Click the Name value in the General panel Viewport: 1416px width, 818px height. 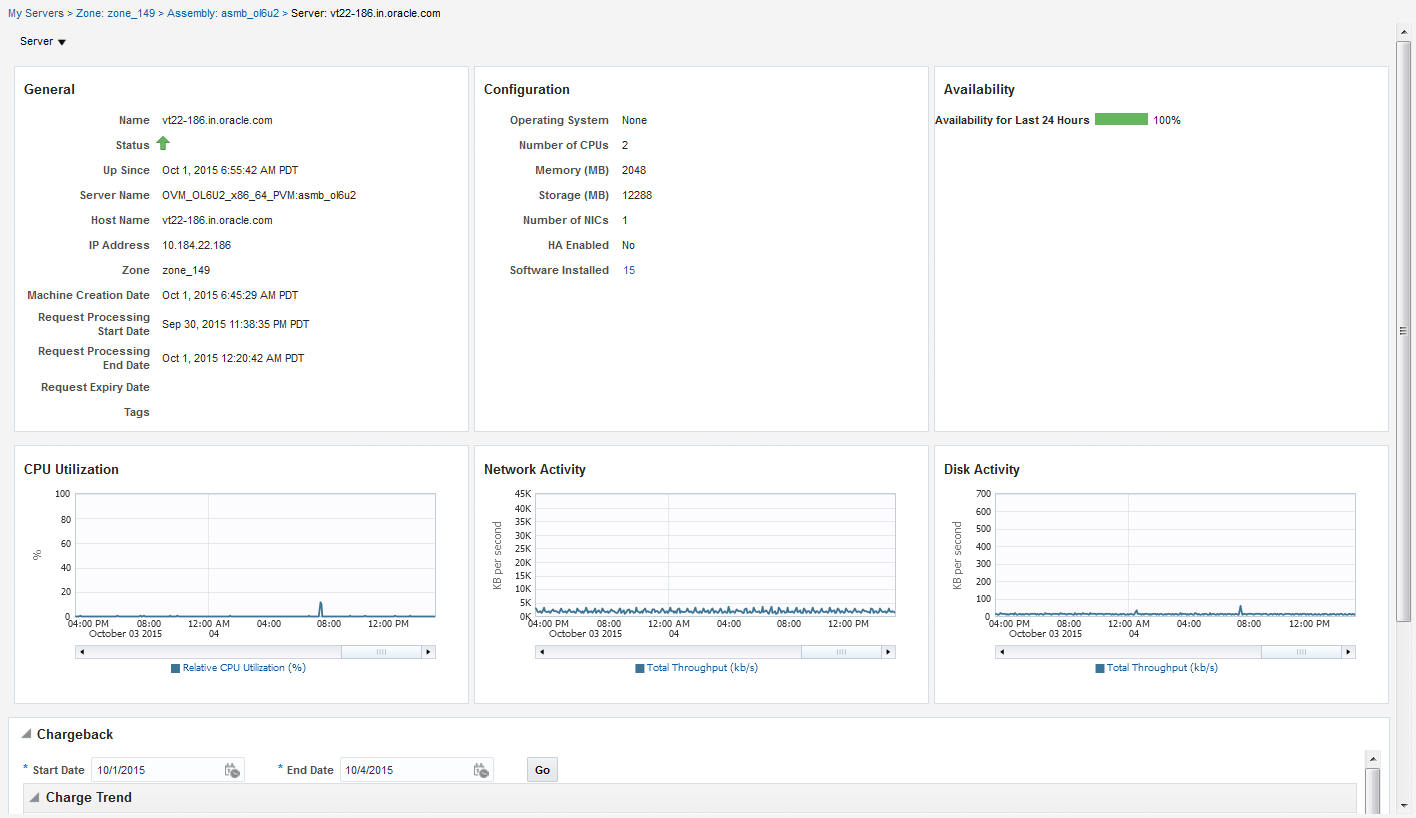pos(217,120)
